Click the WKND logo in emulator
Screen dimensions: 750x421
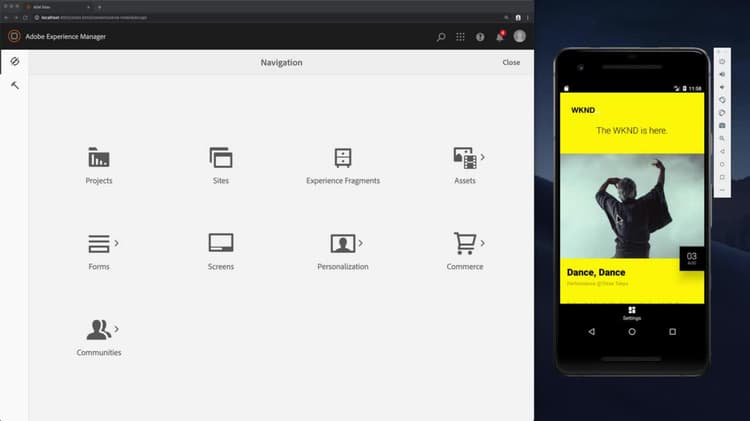tap(583, 110)
